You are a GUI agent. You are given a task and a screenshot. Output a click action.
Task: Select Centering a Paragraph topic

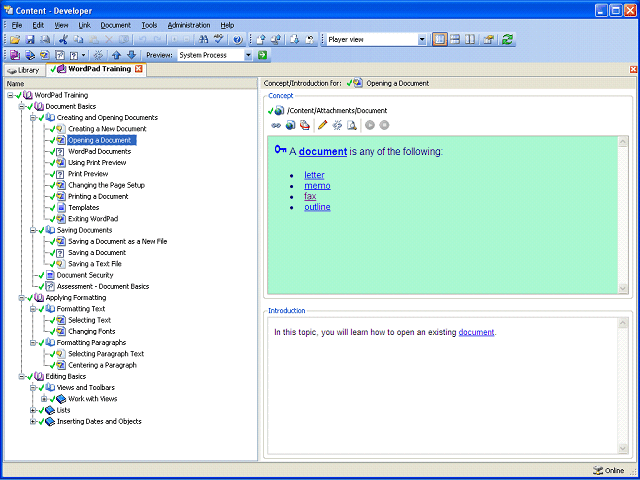[102, 365]
